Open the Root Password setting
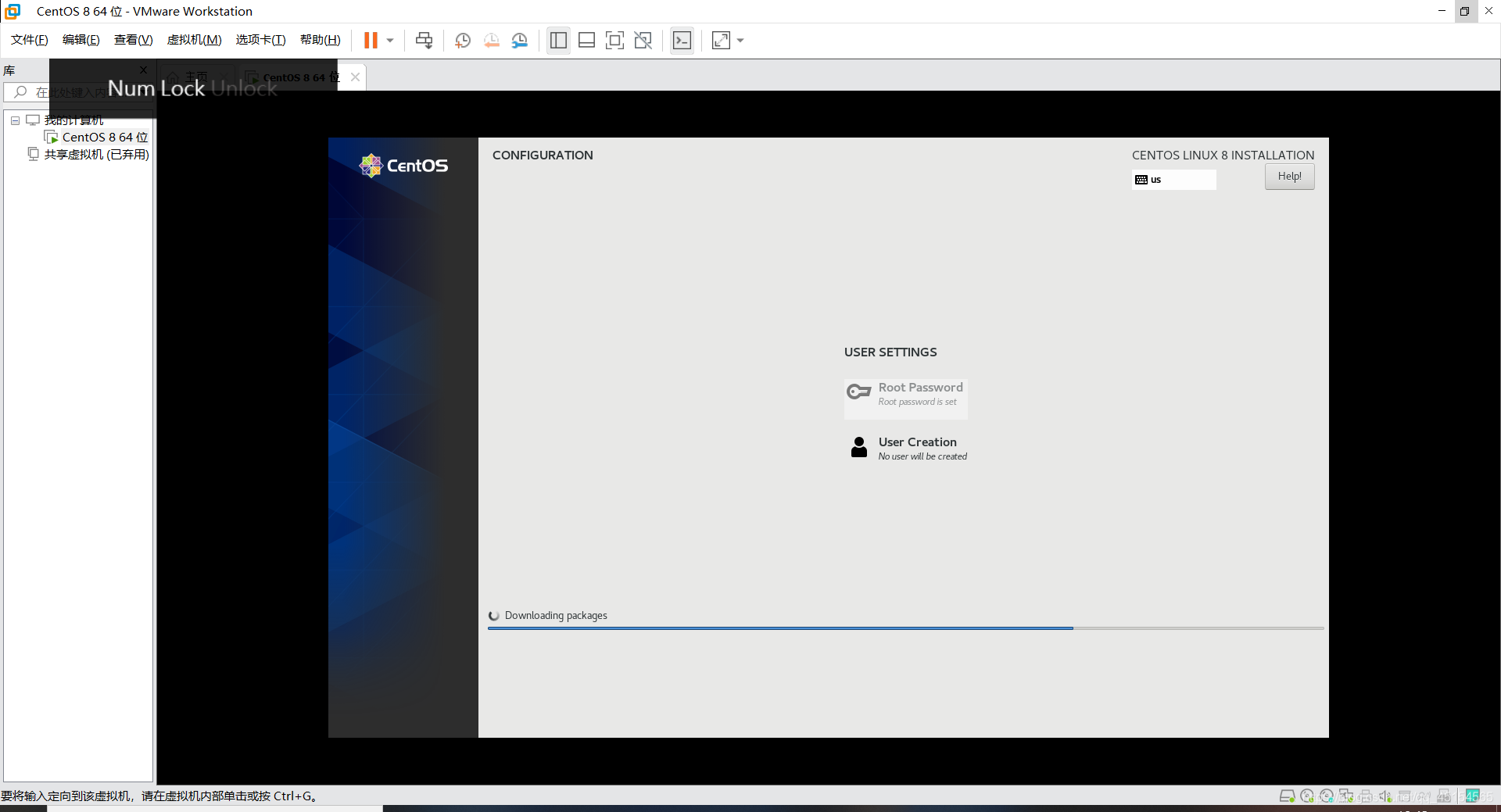Viewport: 1501px width, 812px height. [905, 399]
